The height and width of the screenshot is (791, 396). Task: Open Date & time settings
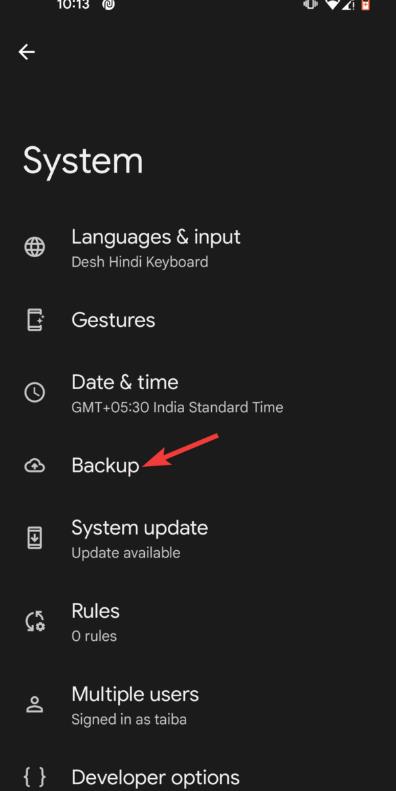[x=198, y=392]
